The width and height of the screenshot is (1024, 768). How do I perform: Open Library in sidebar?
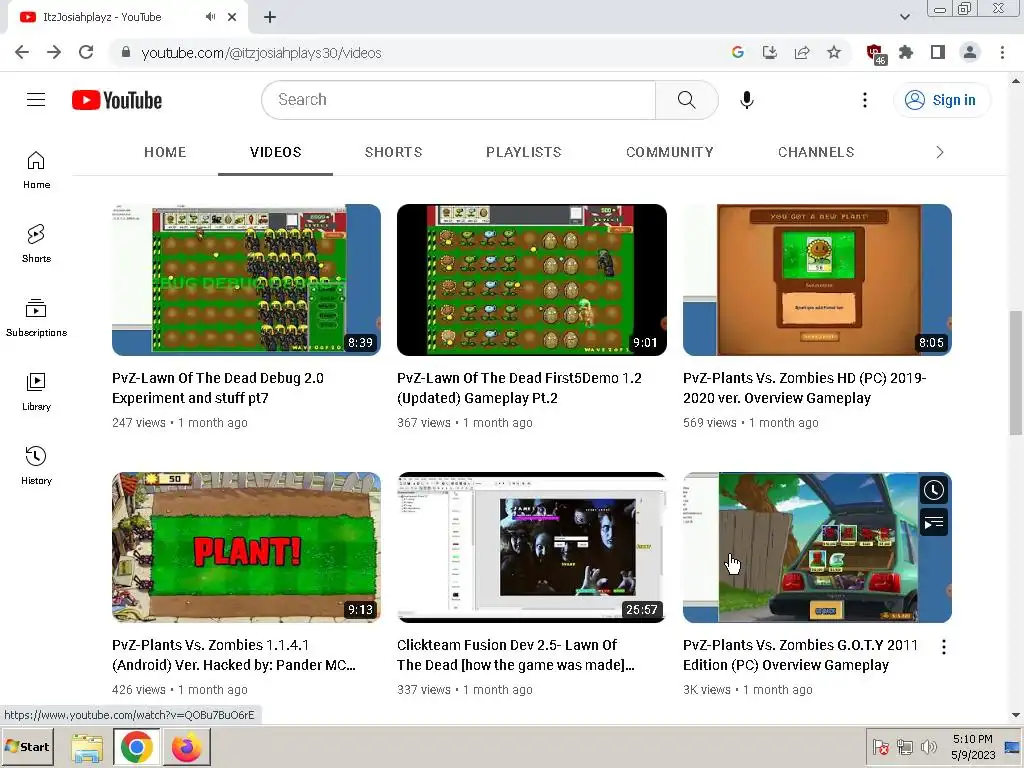tap(36, 392)
